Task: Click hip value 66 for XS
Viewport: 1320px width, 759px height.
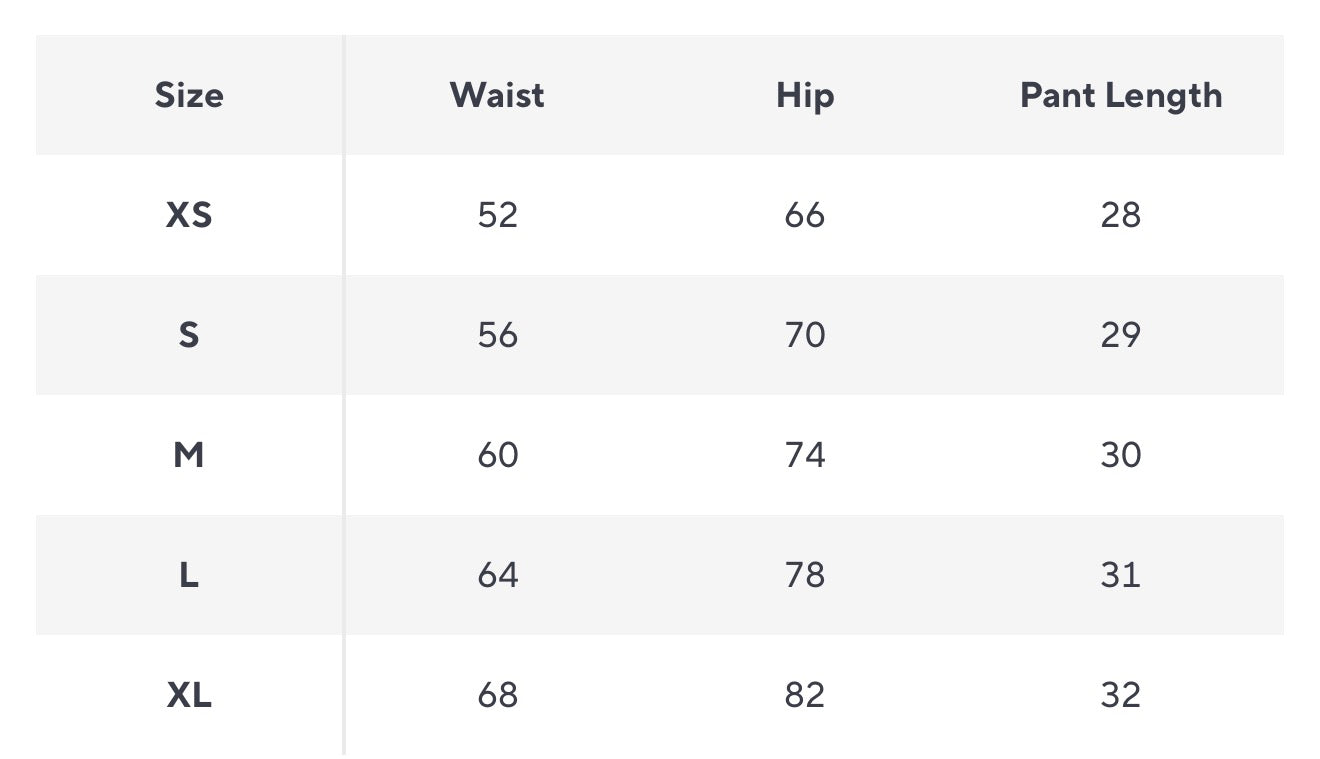Action: (805, 215)
